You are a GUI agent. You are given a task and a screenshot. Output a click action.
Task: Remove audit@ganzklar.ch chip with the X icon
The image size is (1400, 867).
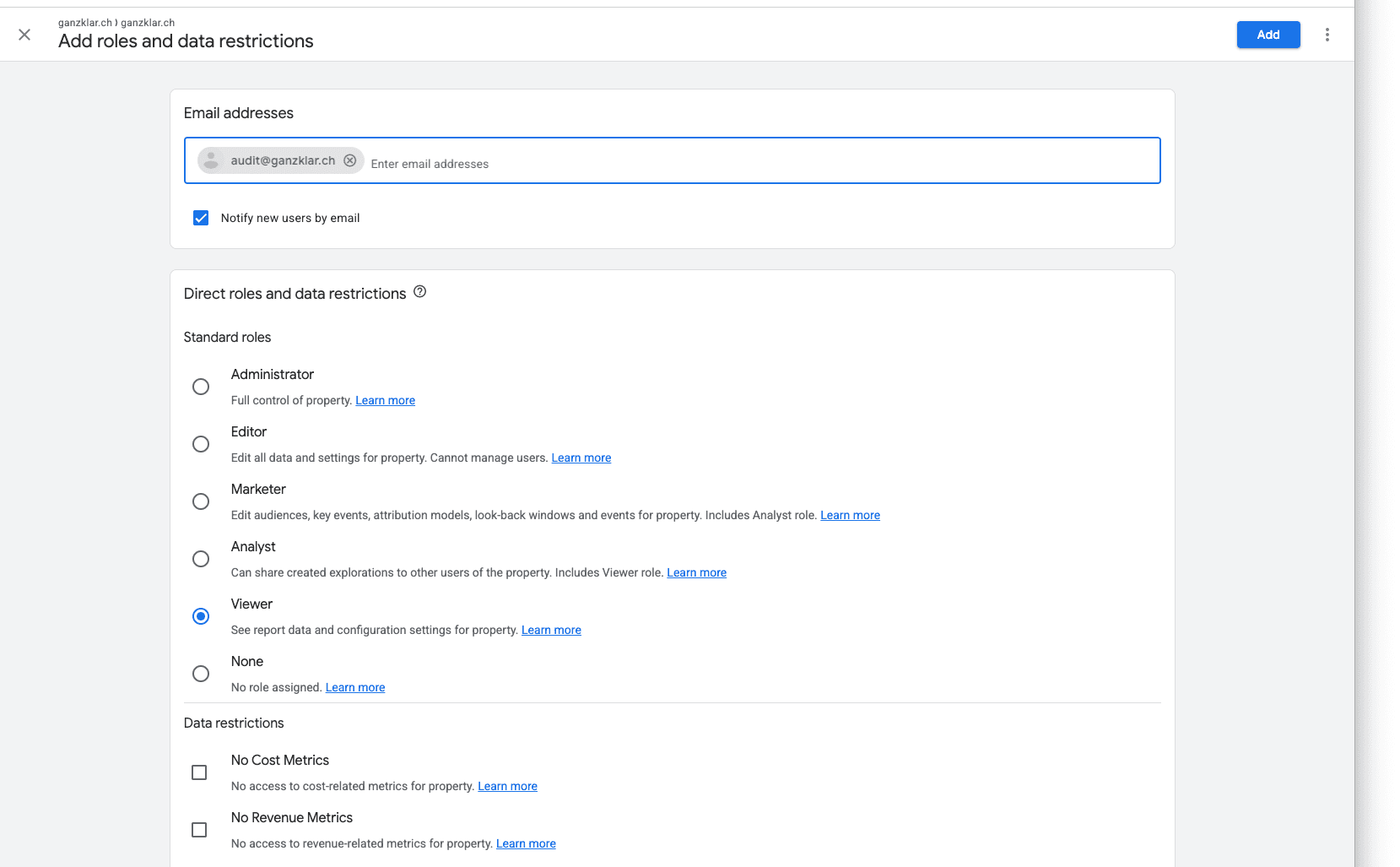click(x=349, y=160)
